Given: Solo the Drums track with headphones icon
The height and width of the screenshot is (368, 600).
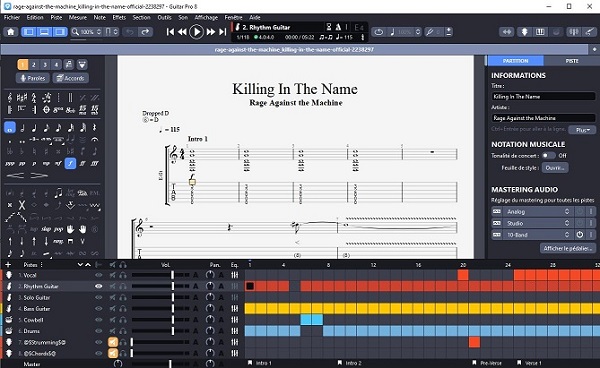Looking at the screenshot, I should pos(122,331).
